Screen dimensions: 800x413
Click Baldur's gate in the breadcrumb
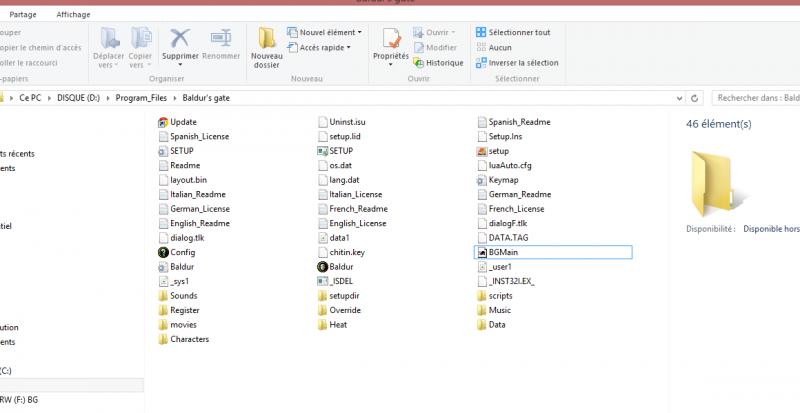206,98
